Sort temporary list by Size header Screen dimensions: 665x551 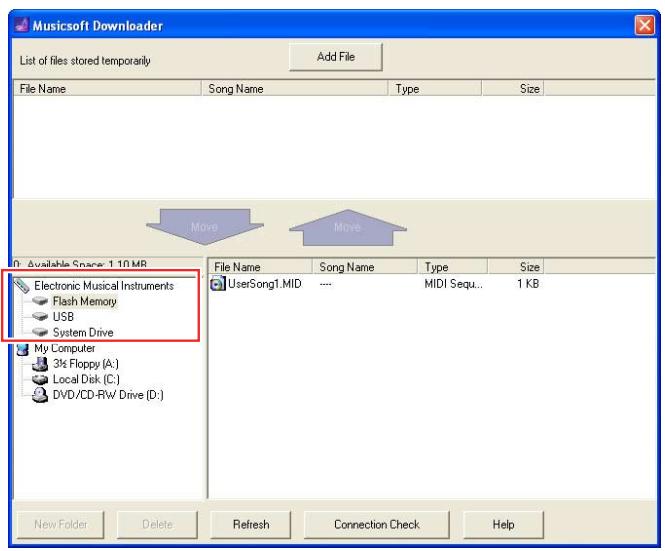click(x=513, y=89)
